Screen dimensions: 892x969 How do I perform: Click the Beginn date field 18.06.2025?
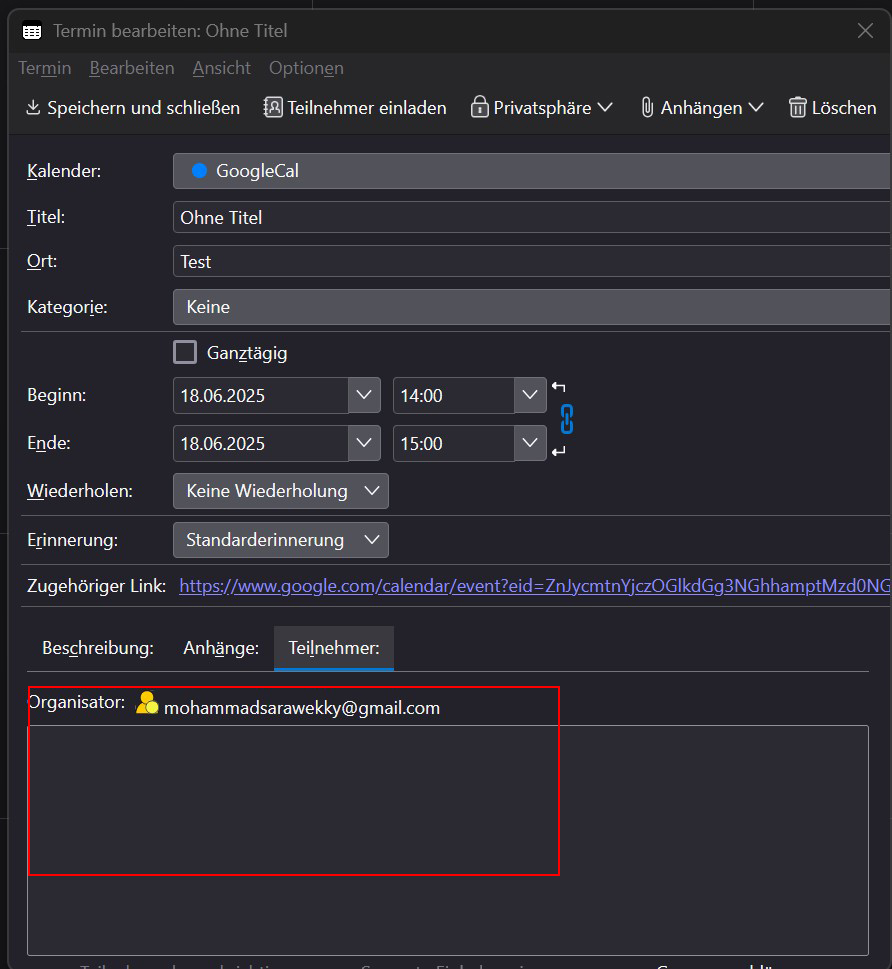[x=260, y=396]
